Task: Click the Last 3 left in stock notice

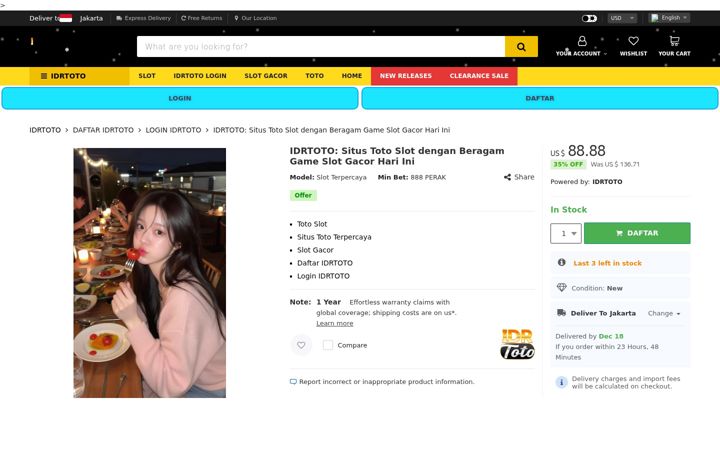Action: tap(607, 263)
